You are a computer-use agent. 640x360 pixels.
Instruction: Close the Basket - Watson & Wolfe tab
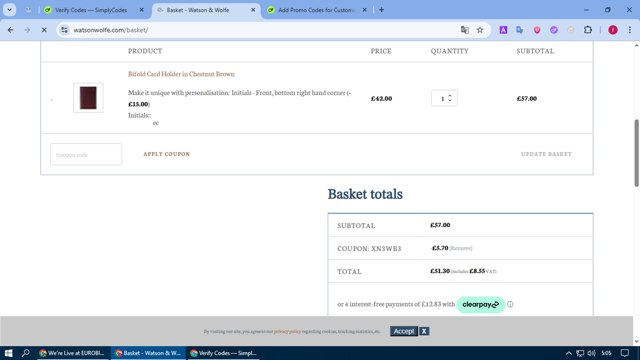coord(253,10)
